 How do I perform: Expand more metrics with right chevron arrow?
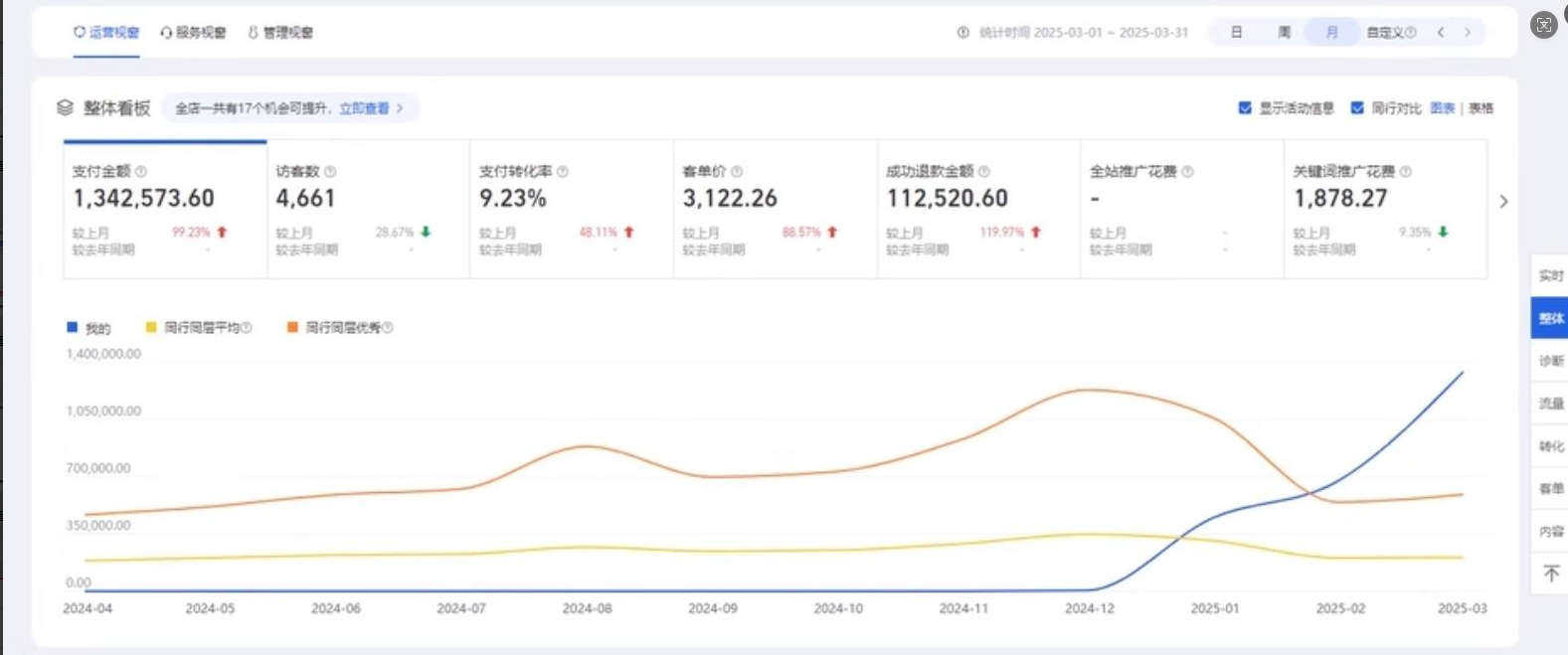[x=1503, y=202]
